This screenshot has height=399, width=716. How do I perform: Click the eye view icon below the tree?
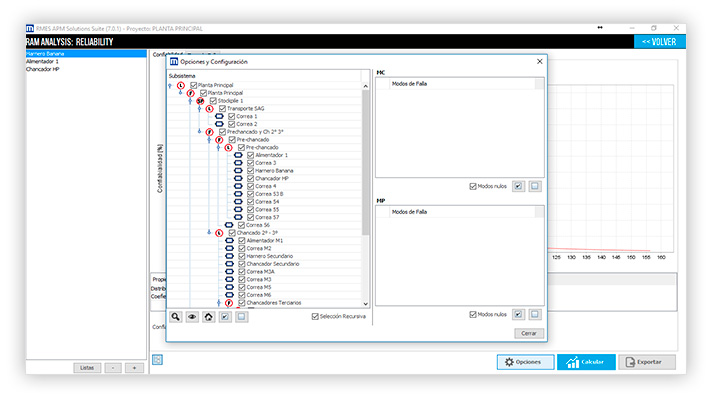point(192,316)
